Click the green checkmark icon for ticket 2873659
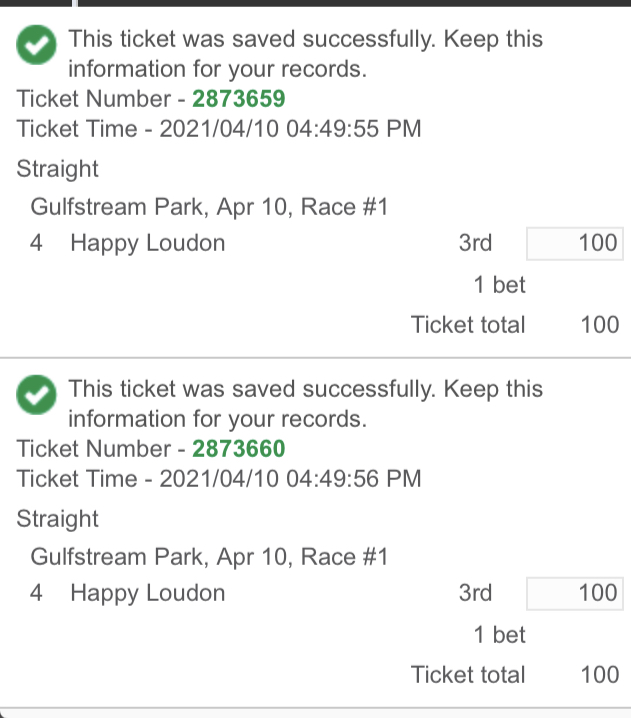The image size is (631, 718). 36,44
